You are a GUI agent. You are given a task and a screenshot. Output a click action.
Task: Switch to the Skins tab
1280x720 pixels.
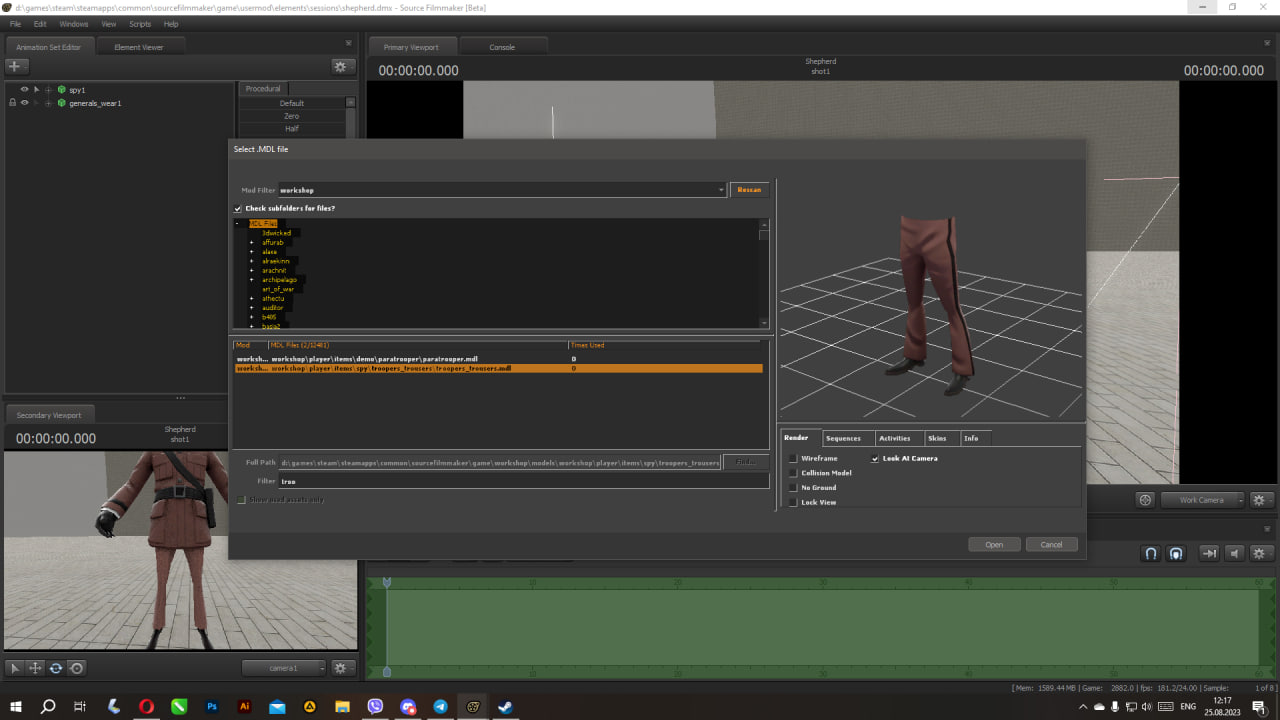(x=937, y=438)
